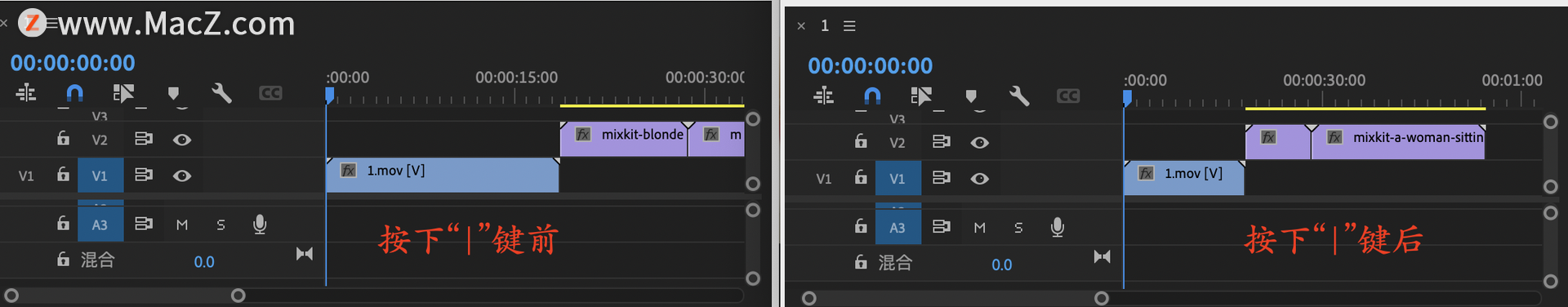
Task: Click the 00:00:00:00 timecode in left panel
Action: point(73,63)
